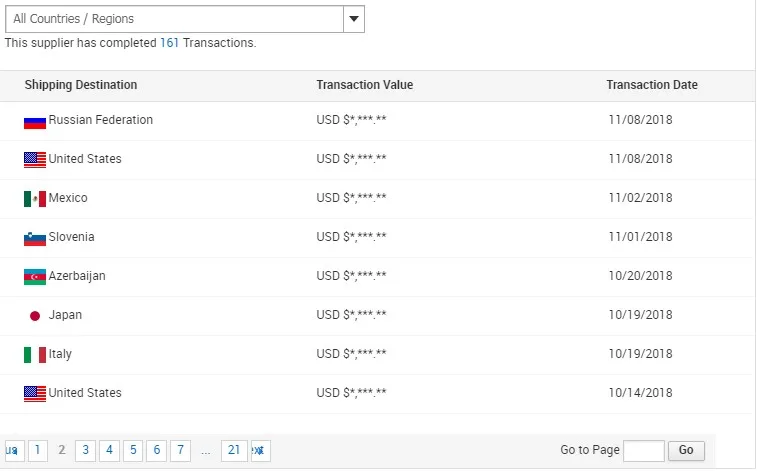Go to page 1 of transactions

(38, 451)
